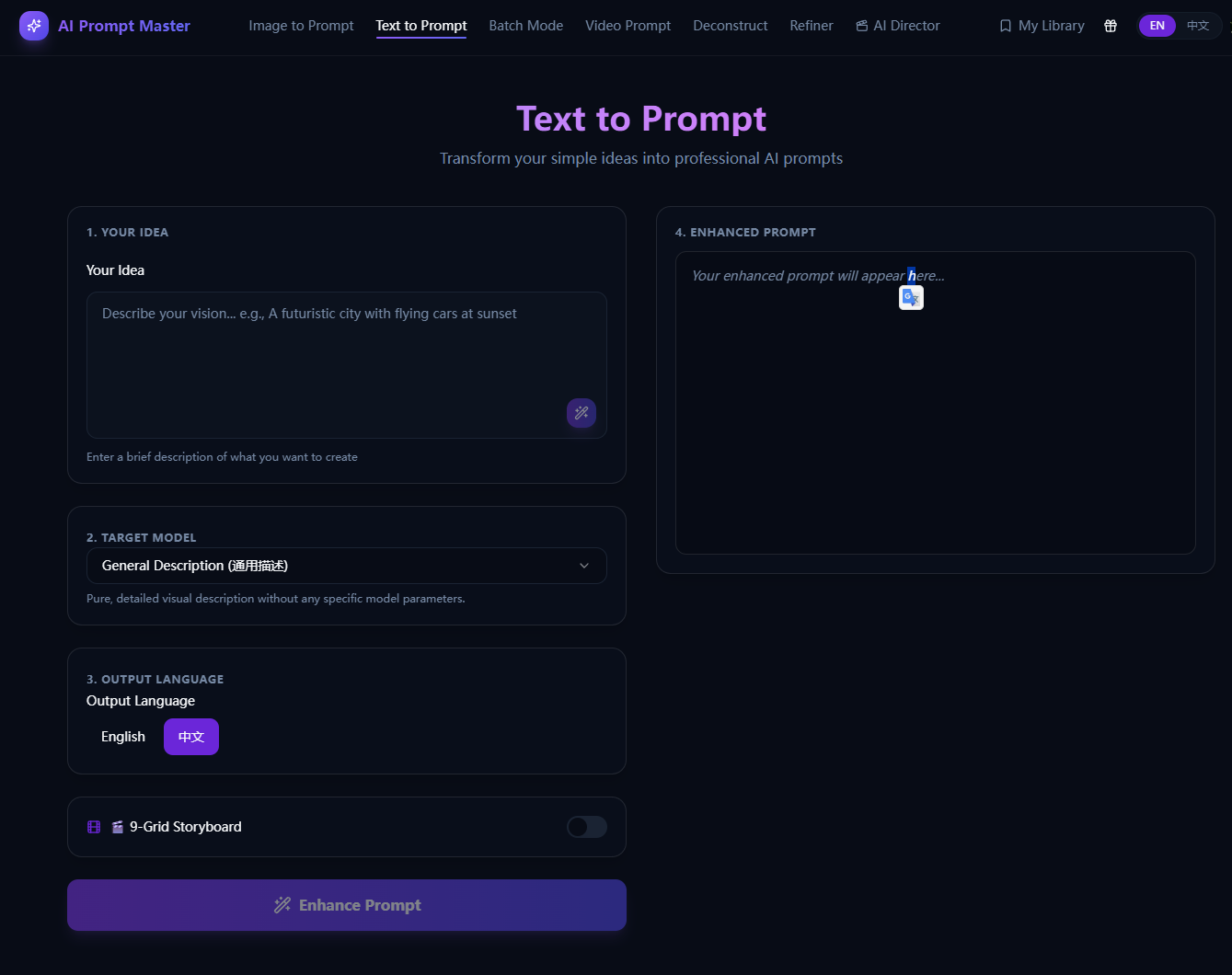The height and width of the screenshot is (975, 1232).
Task: Click the Enhance Prompt button
Action: click(x=347, y=904)
